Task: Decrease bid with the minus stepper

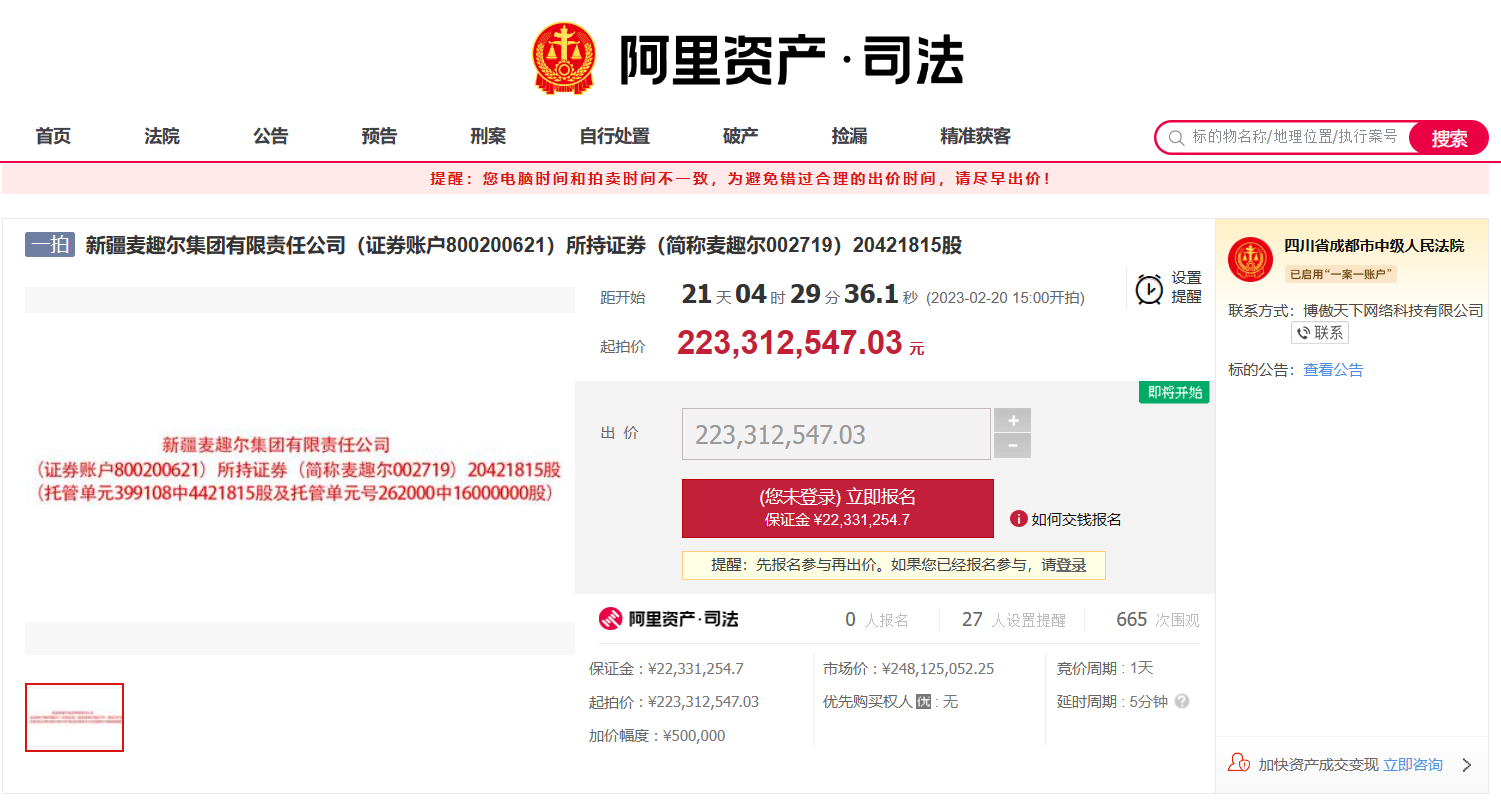Action: tap(1012, 446)
